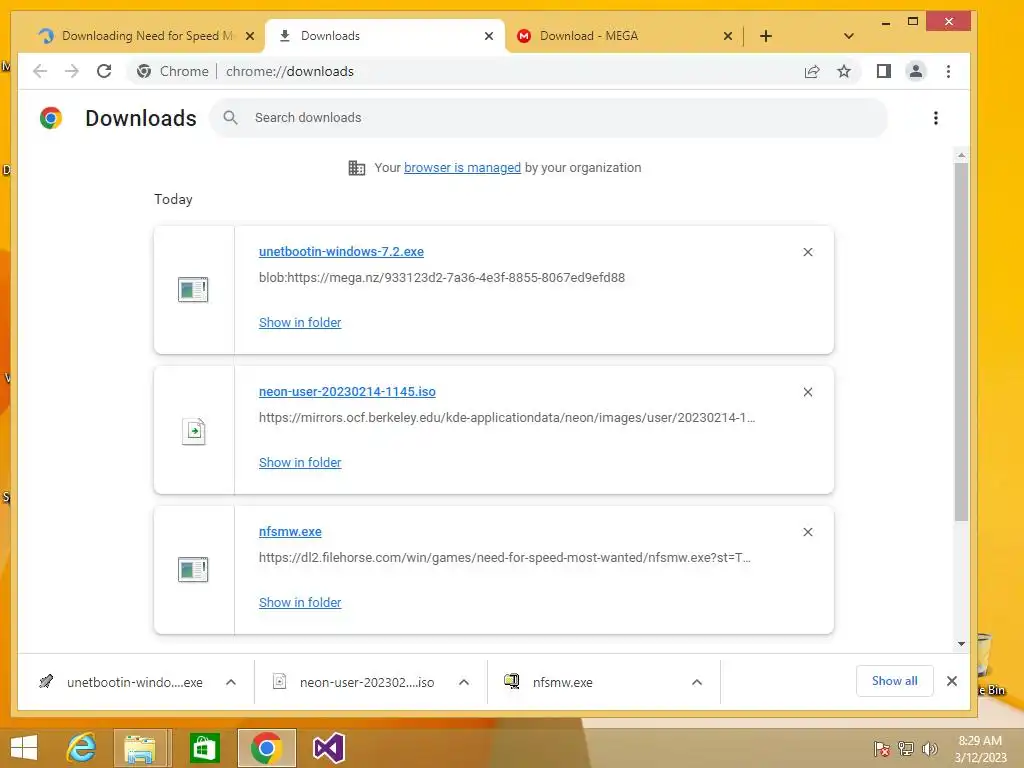Click the dl2.filehorse.com source URL
Screen dimensions: 1024x768
(x=504, y=558)
